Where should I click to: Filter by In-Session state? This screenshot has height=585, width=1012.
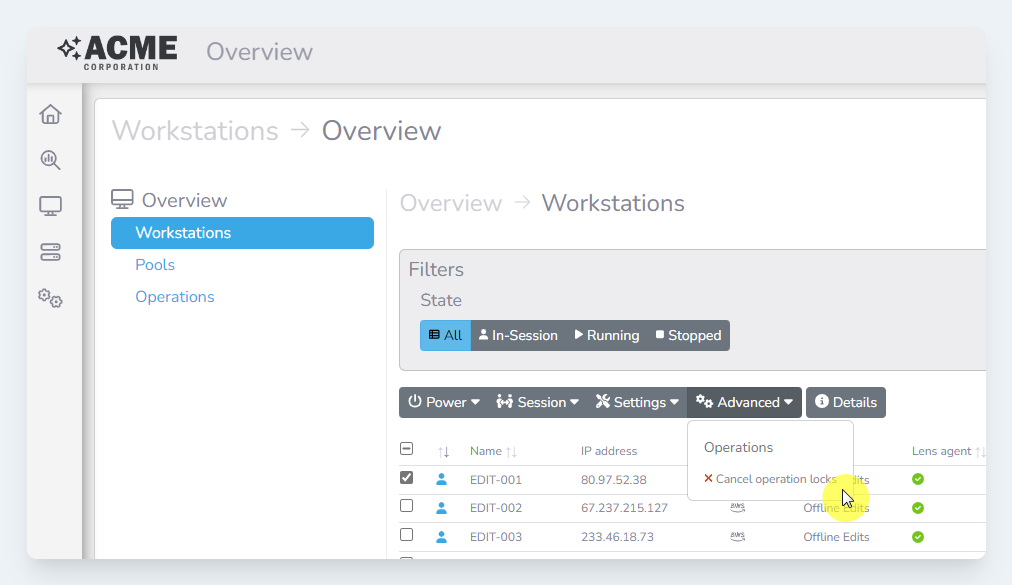tap(518, 336)
